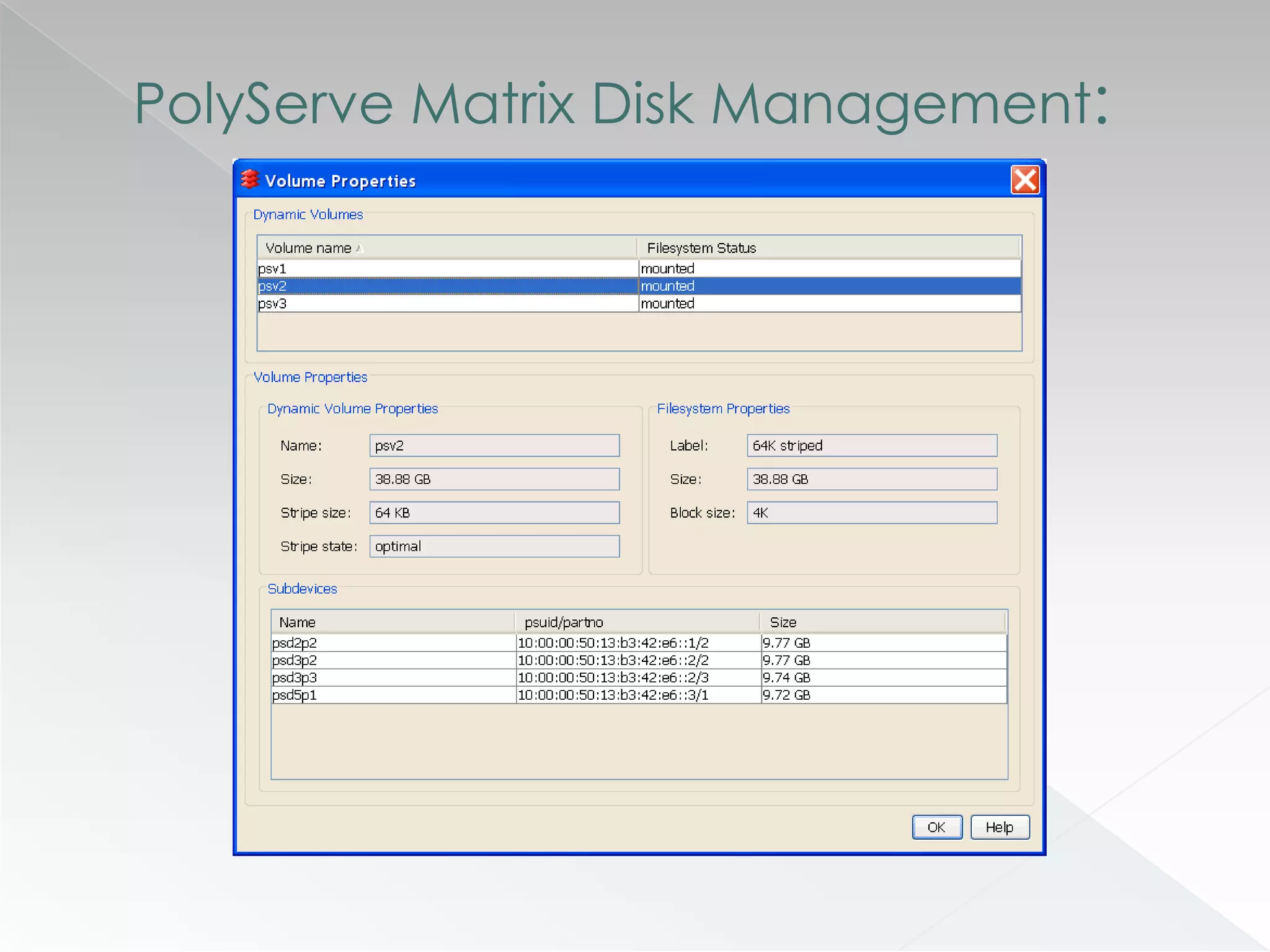This screenshot has height=952, width=1270.
Task: Click psuid ending ::3/1
Action: pos(639,695)
